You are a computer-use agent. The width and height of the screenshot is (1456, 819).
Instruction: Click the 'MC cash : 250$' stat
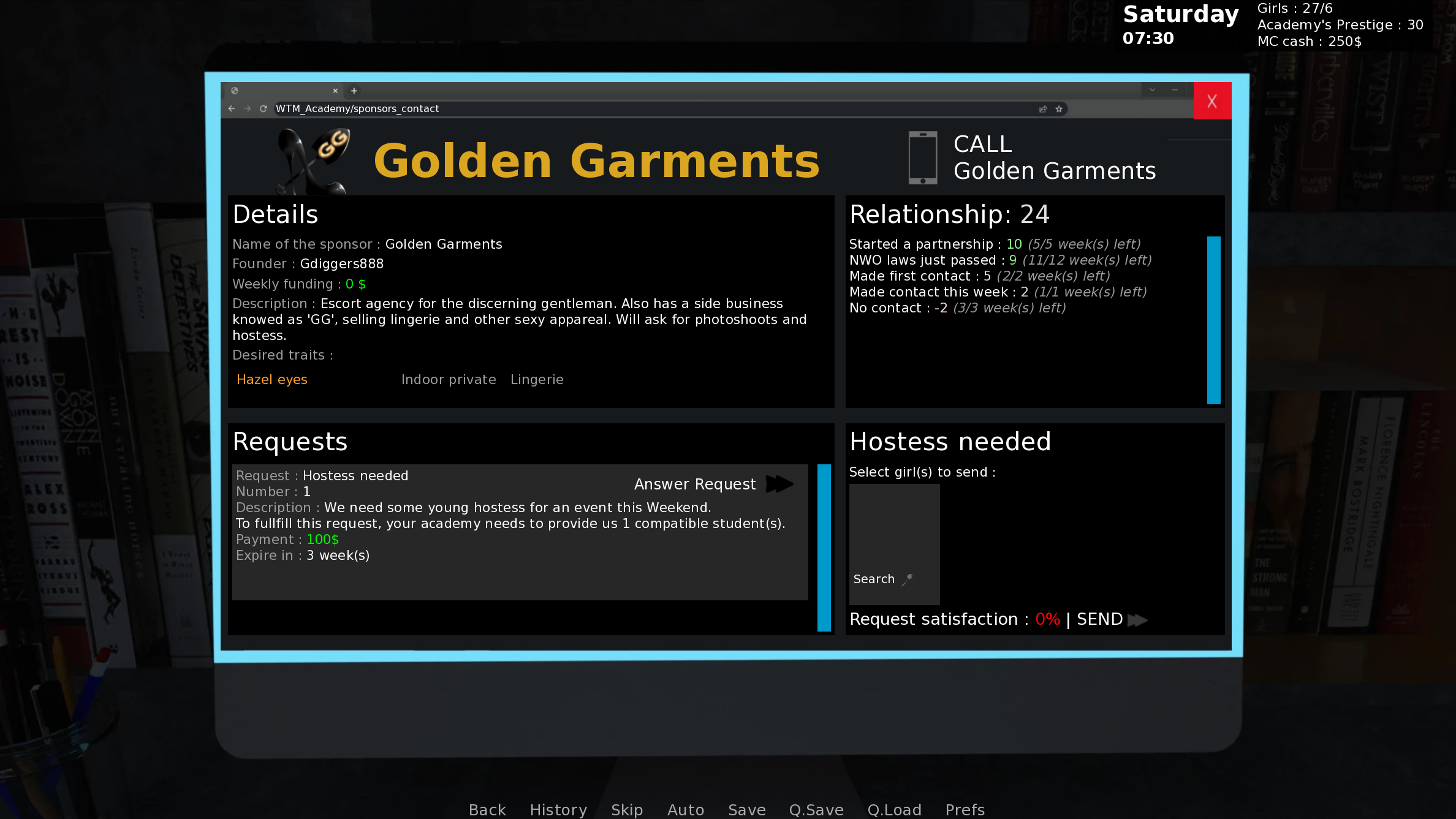pyautogui.click(x=1309, y=42)
